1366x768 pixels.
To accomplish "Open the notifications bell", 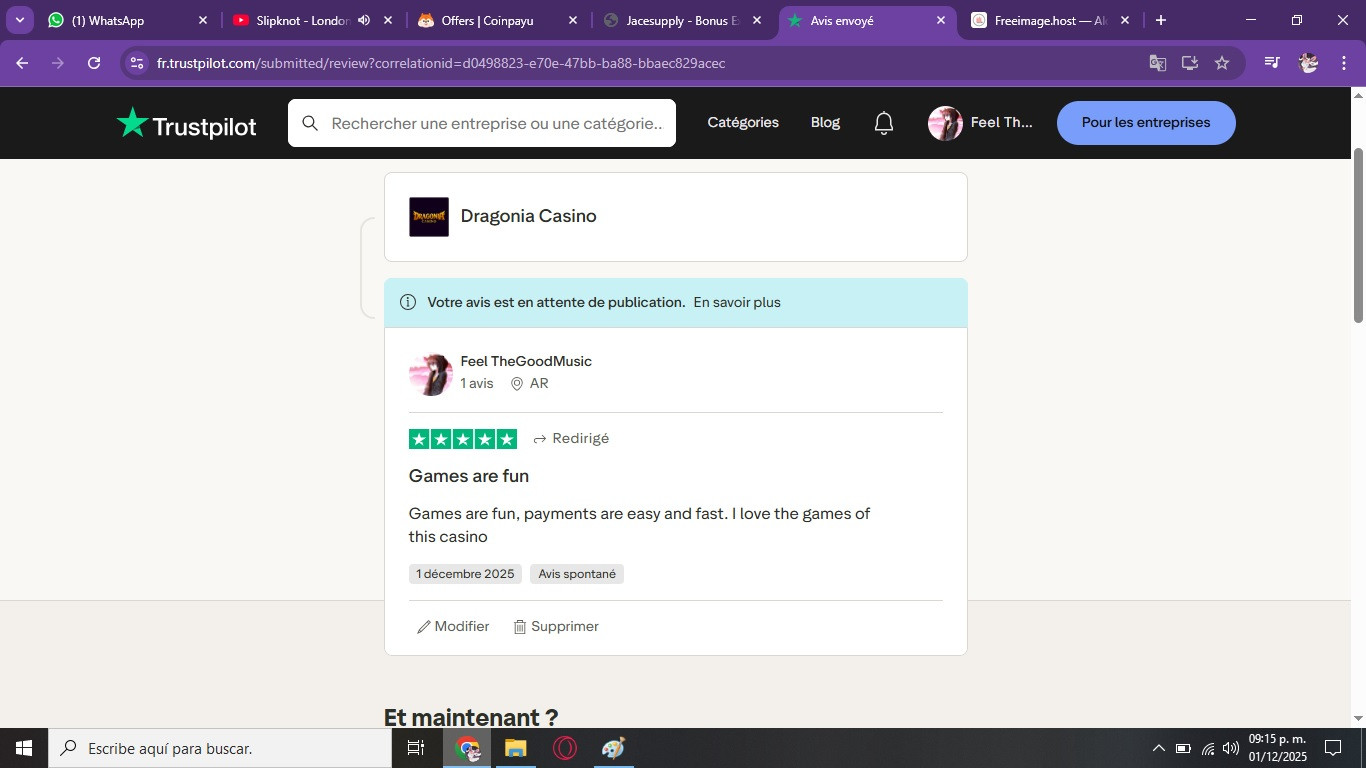I will click(884, 123).
